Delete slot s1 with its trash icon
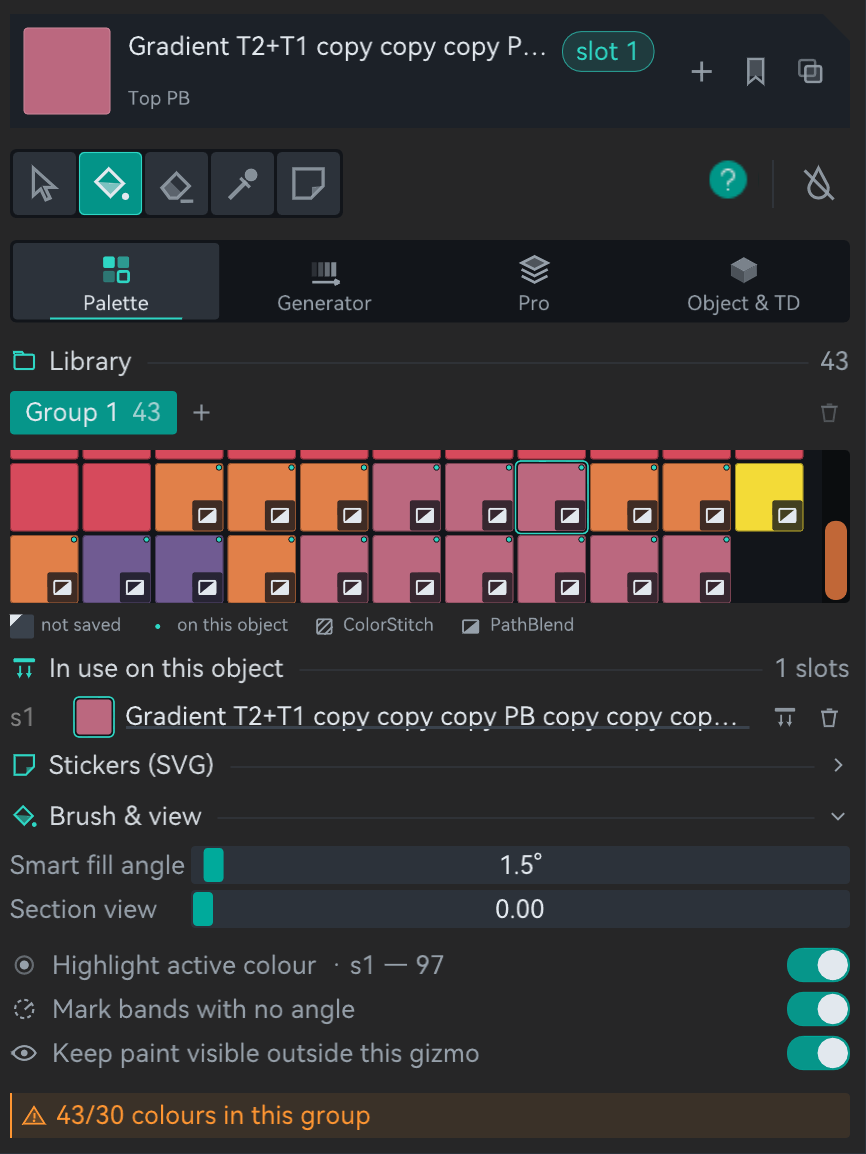The height and width of the screenshot is (1154, 866). [829, 718]
